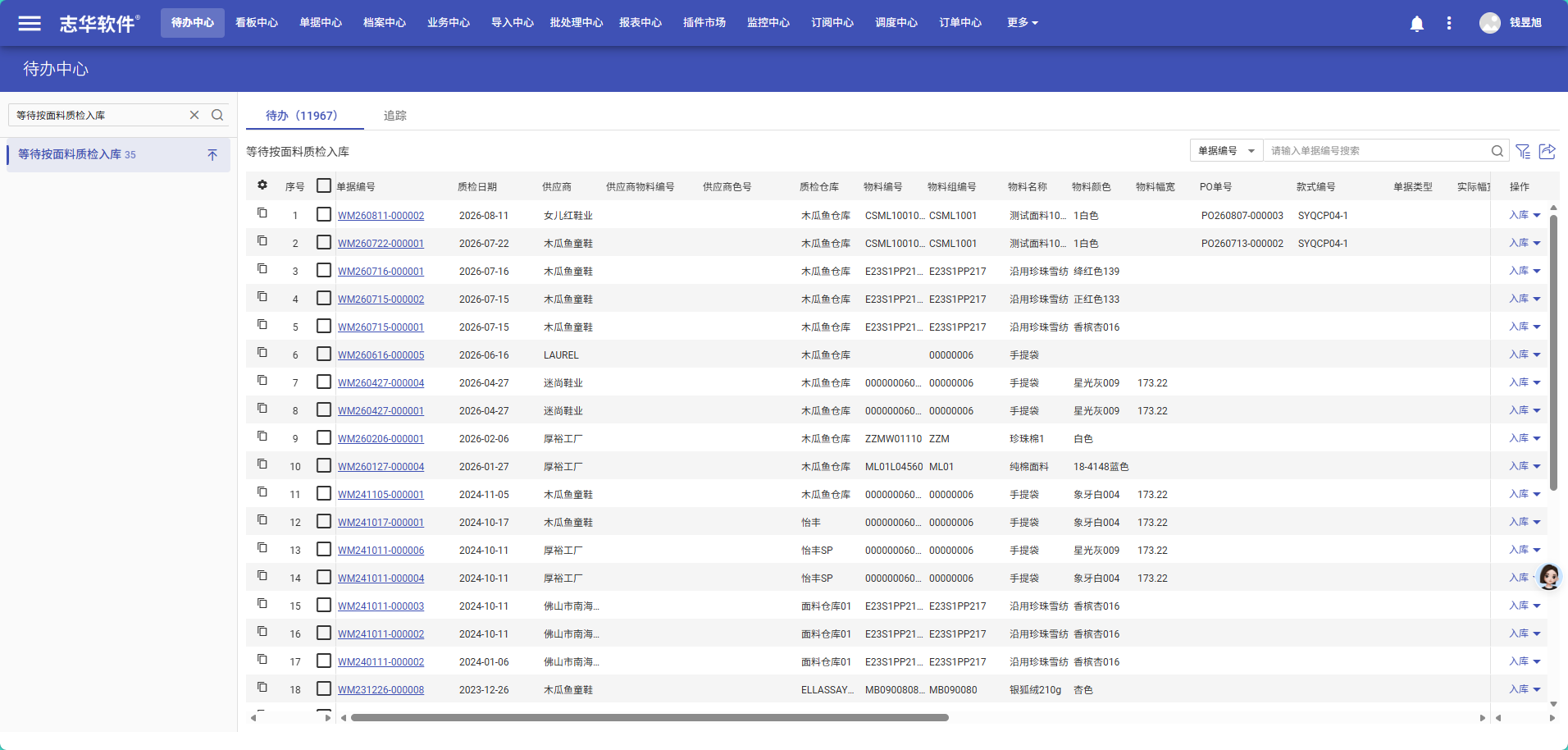Click the left panel search magnifier icon

[217, 115]
